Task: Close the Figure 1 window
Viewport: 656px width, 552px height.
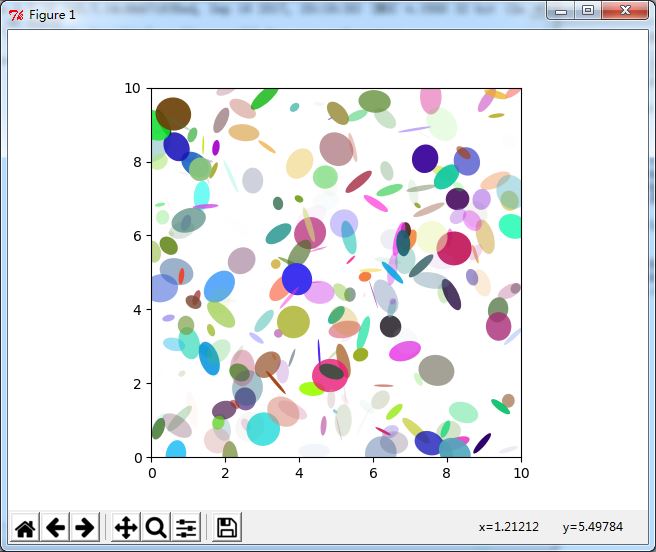Action: coord(625,11)
